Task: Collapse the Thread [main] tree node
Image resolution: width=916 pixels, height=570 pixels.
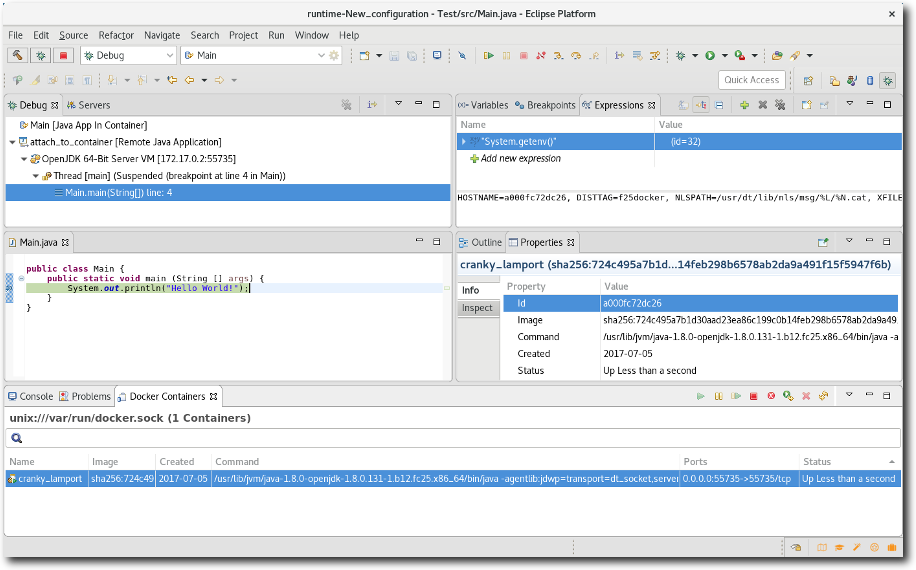Action: 34,176
